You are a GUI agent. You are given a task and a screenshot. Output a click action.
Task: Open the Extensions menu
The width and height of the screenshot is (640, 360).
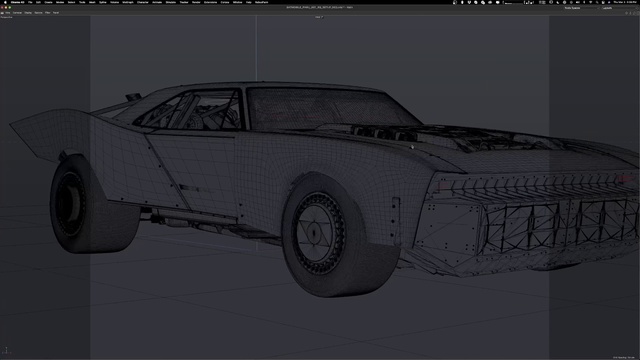tap(211, 2)
